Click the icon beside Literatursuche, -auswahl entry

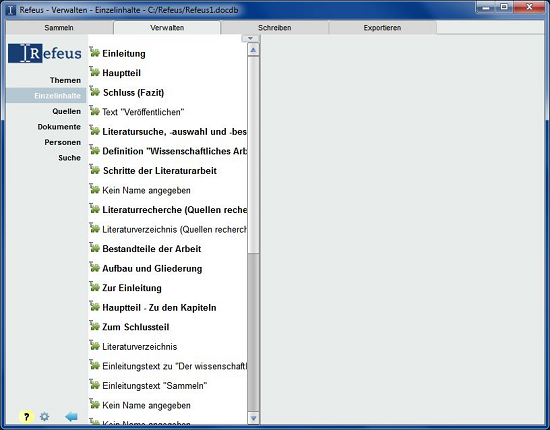pos(94,130)
